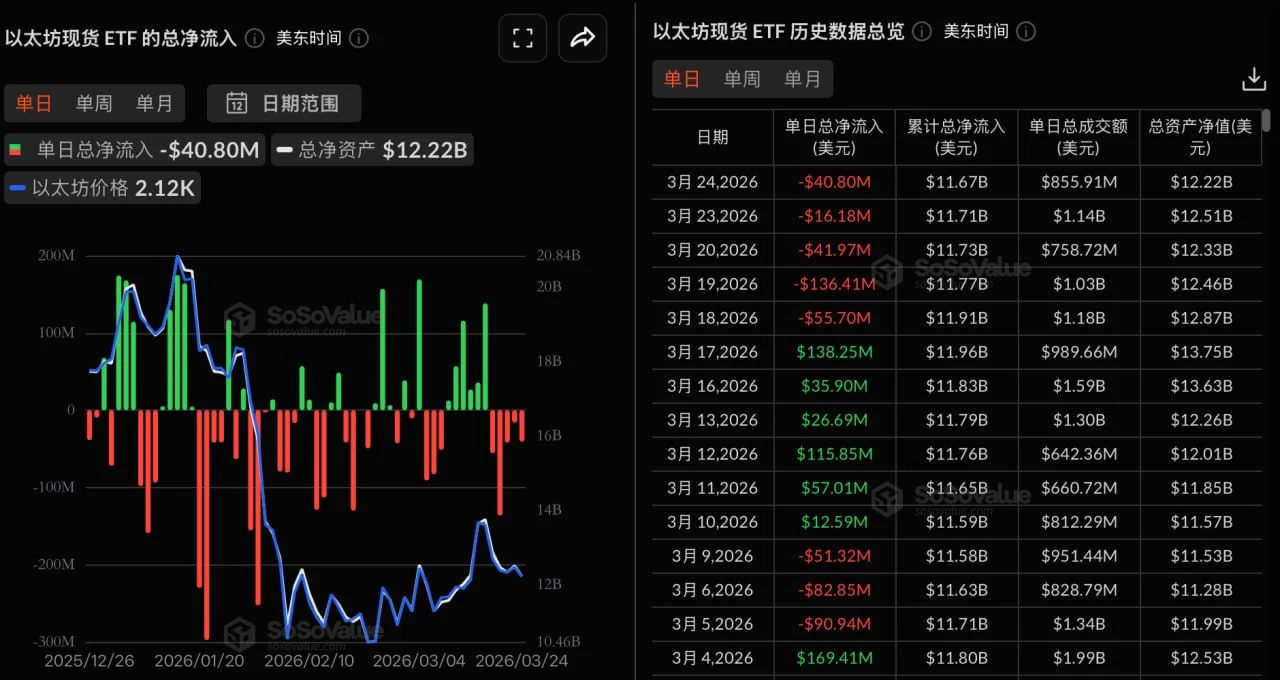Open the 日期范围 date picker
The width and height of the screenshot is (1280, 680).
pyautogui.click(x=284, y=103)
